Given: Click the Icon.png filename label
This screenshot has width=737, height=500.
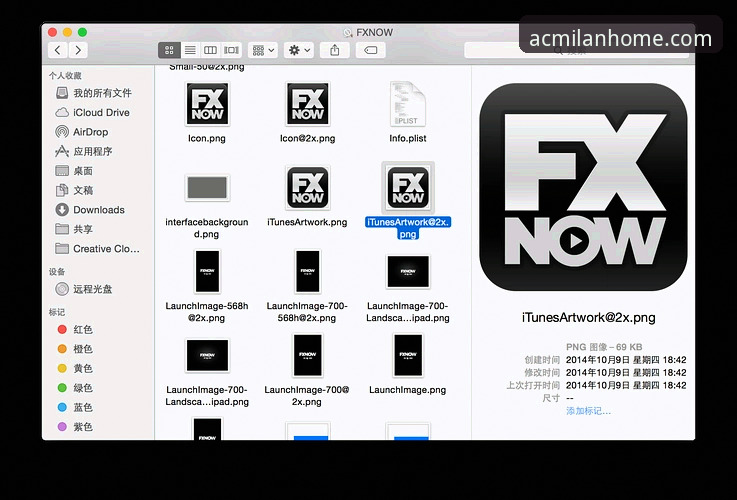Looking at the screenshot, I should (x=207, y=138).
